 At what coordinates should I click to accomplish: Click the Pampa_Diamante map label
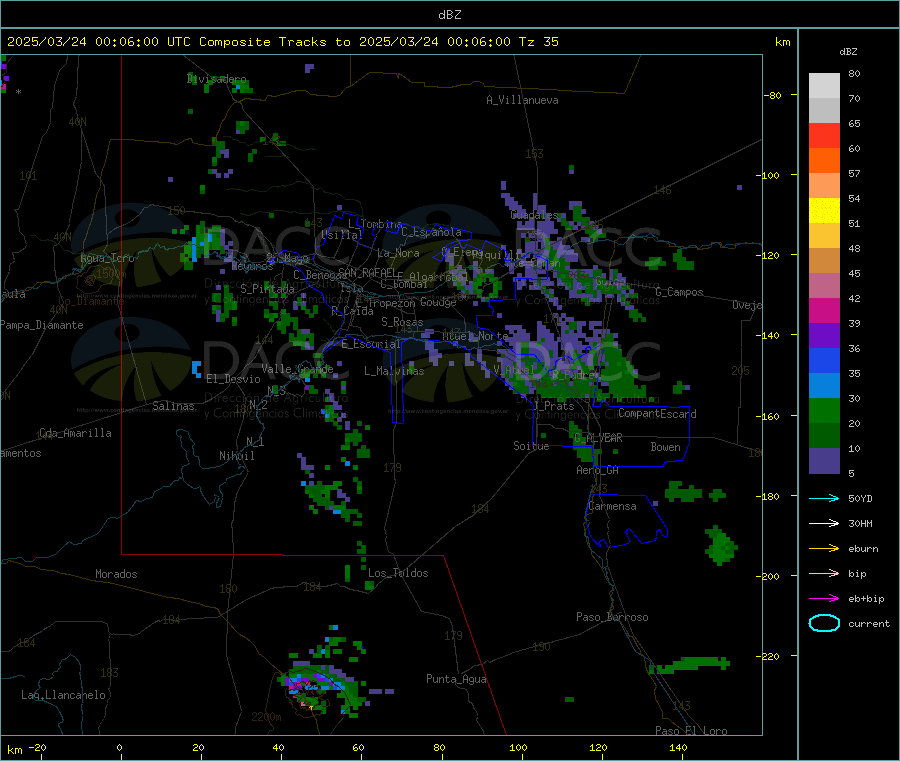tap(41, 325)
